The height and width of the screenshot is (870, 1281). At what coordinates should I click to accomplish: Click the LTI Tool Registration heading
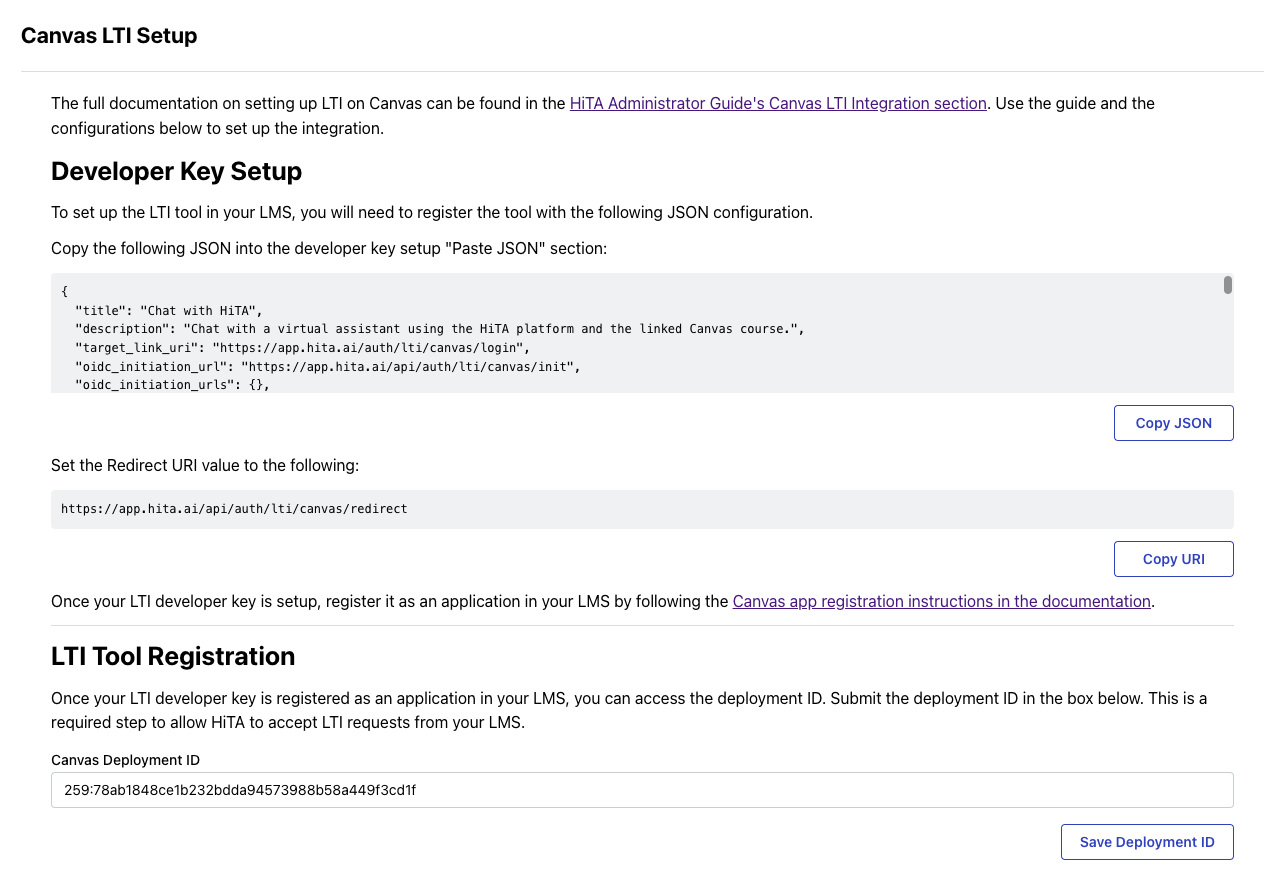point(173,656)
